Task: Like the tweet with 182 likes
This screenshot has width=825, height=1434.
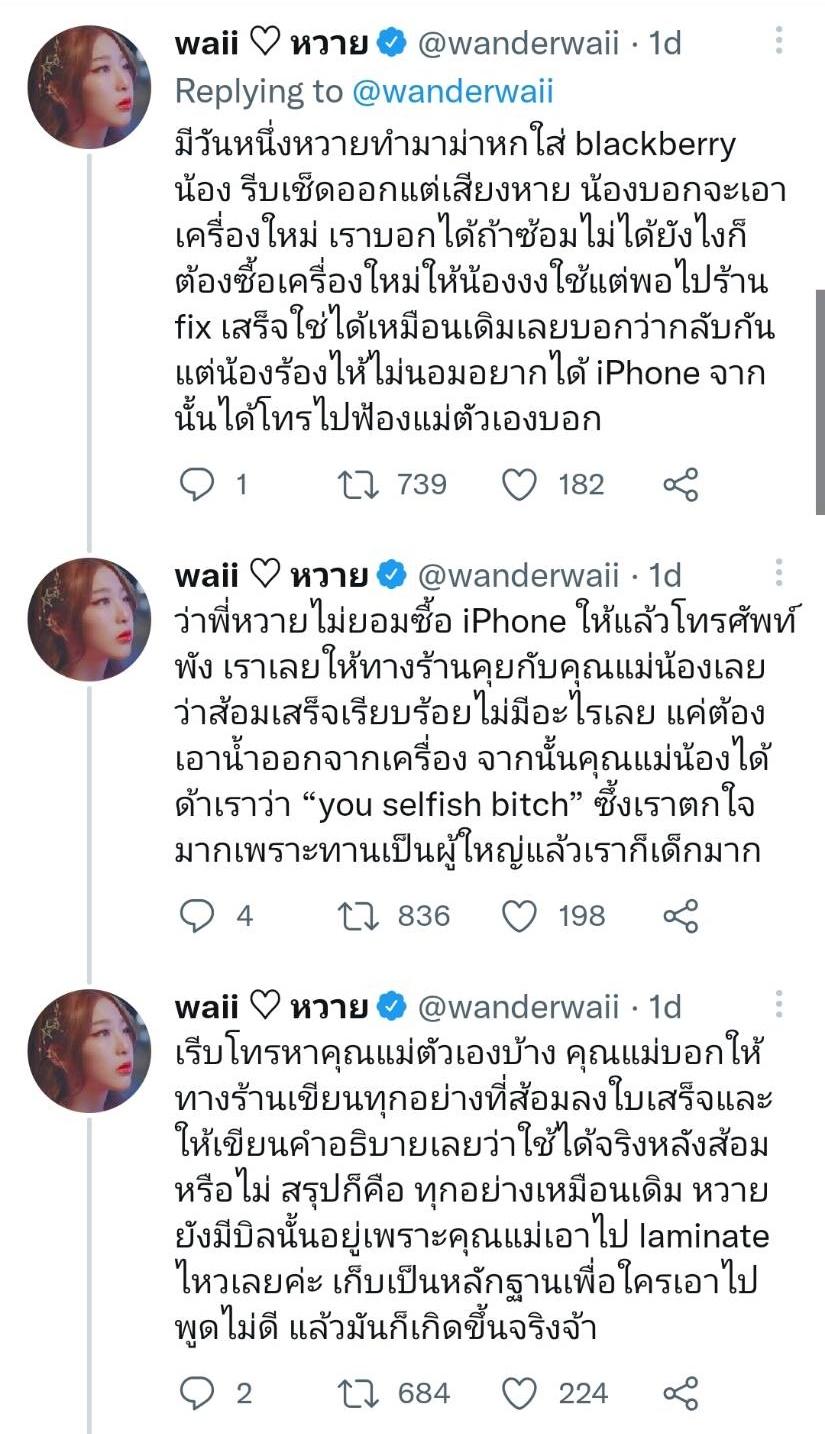Action: [x=519, y=485]
